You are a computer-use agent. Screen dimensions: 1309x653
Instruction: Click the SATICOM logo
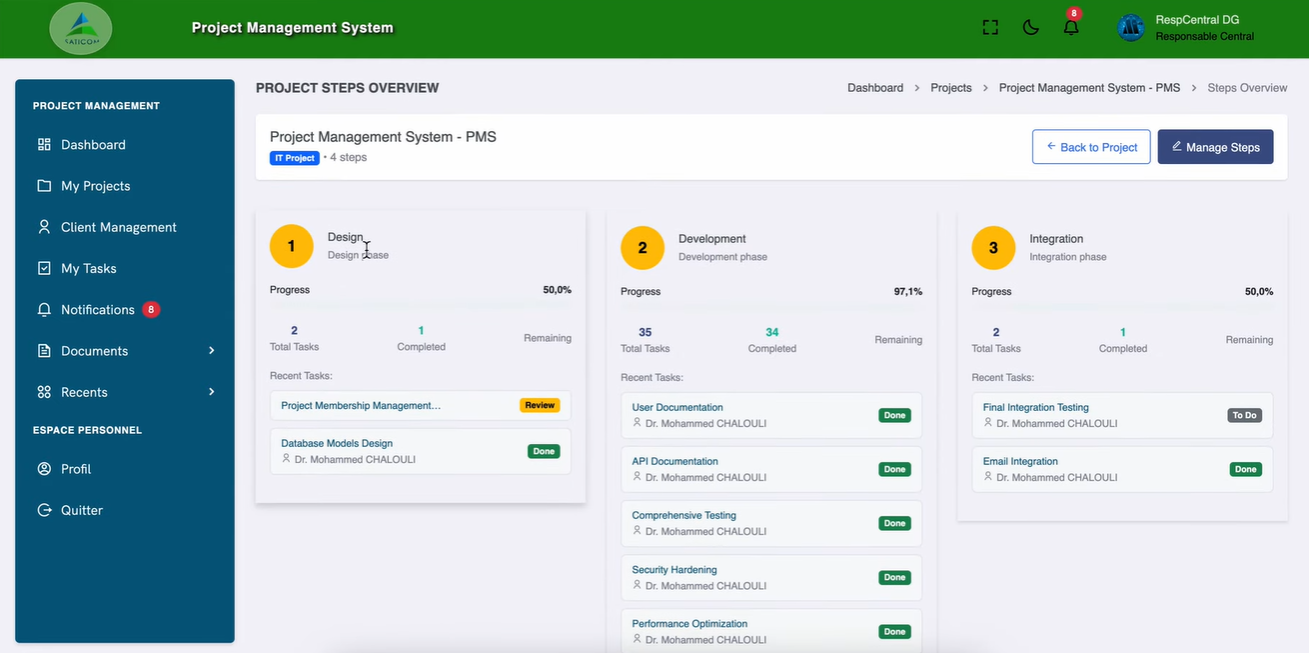click(81, 28)
